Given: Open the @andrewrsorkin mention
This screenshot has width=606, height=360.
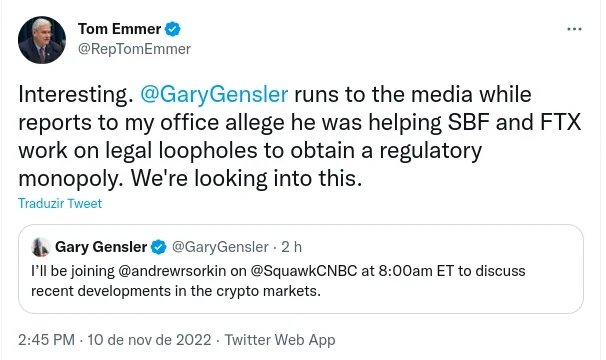Looking at the screenshot, I should point(172,271).
